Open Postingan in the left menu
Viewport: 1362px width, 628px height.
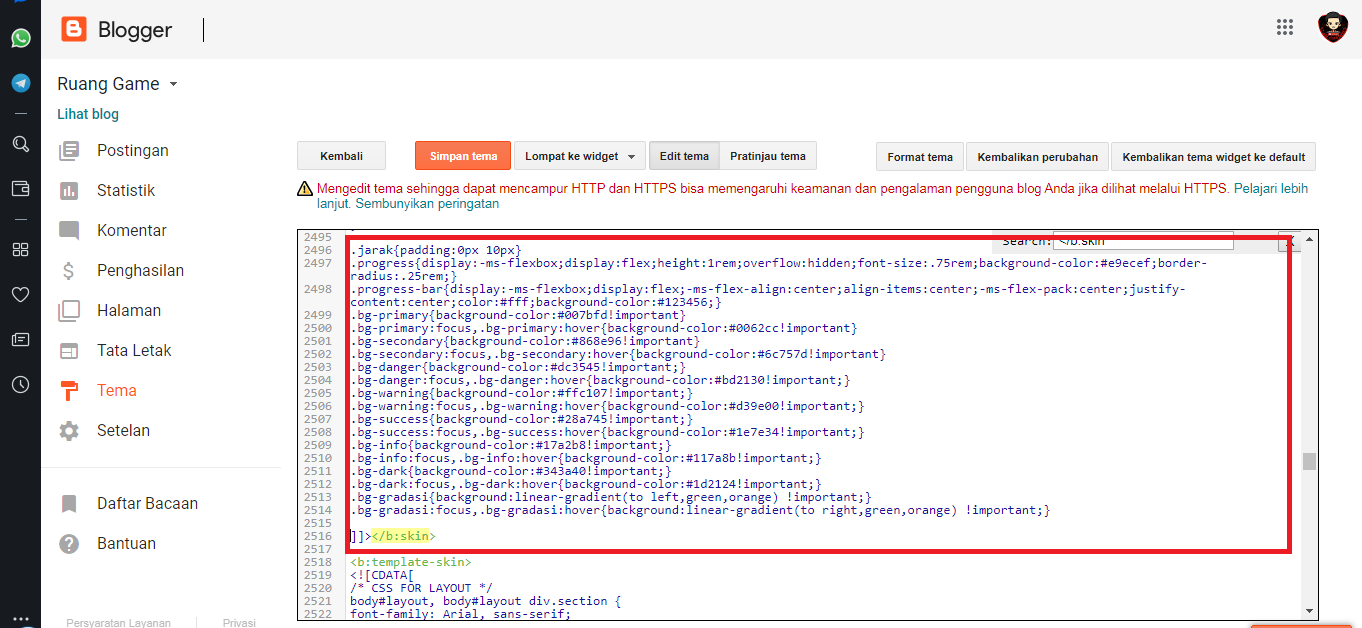(x=132, y=151)
